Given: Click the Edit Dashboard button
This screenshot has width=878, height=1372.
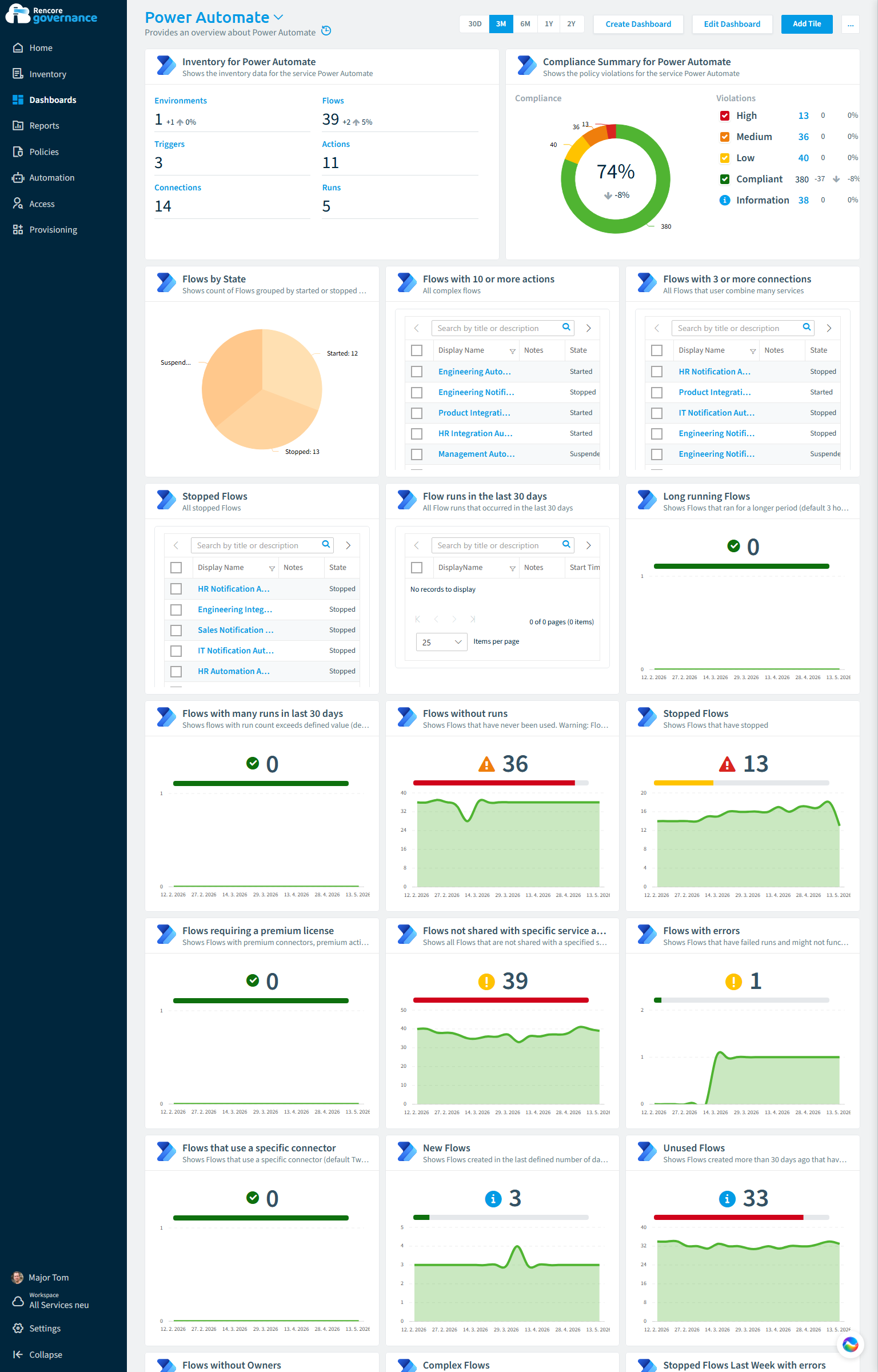Looking at the screenshot, I should [x=732, y=24].
